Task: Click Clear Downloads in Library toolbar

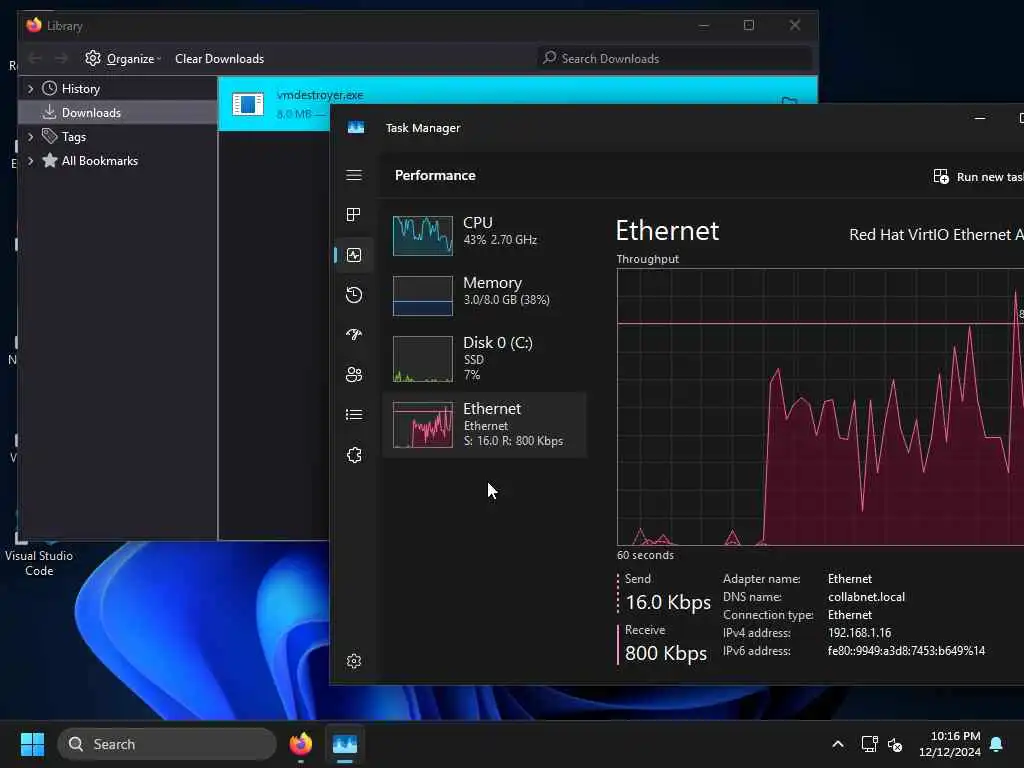Action: 219,59
